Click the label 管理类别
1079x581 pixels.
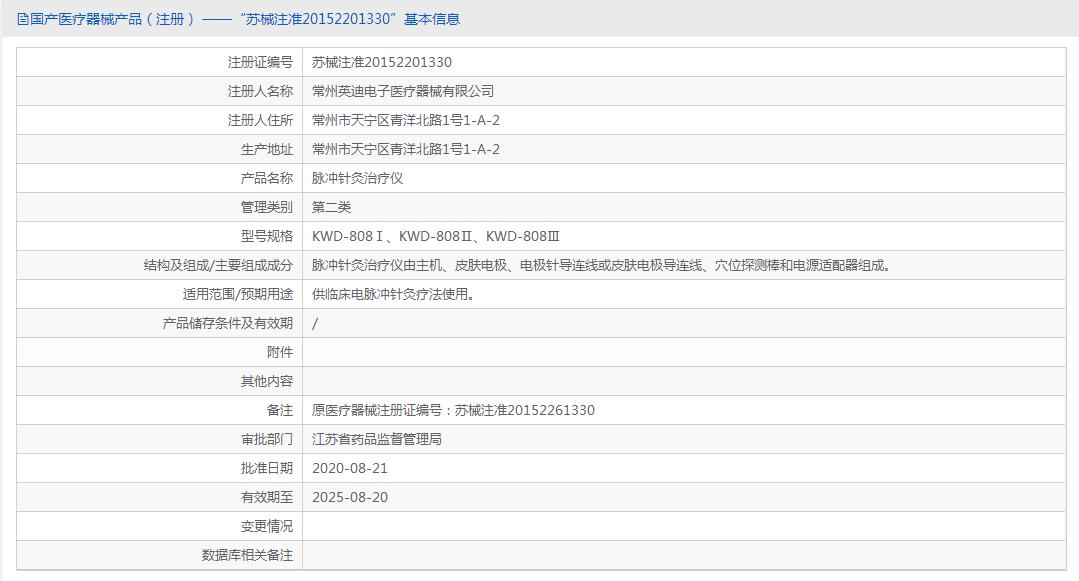point(267,207)
